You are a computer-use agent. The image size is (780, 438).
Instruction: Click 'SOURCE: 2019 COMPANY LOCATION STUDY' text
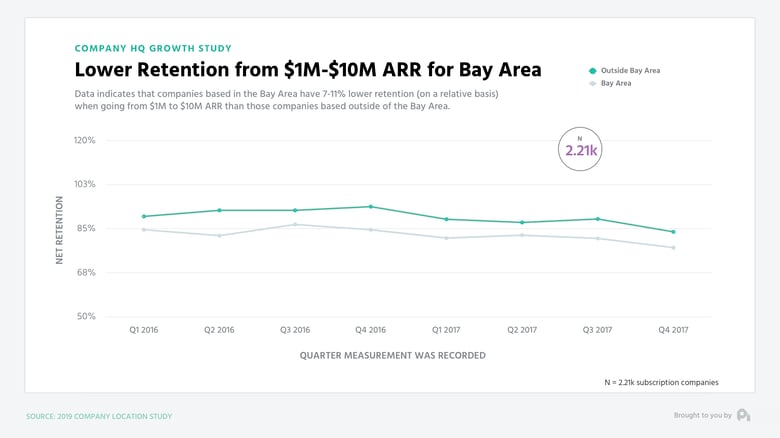click(99, 416)
